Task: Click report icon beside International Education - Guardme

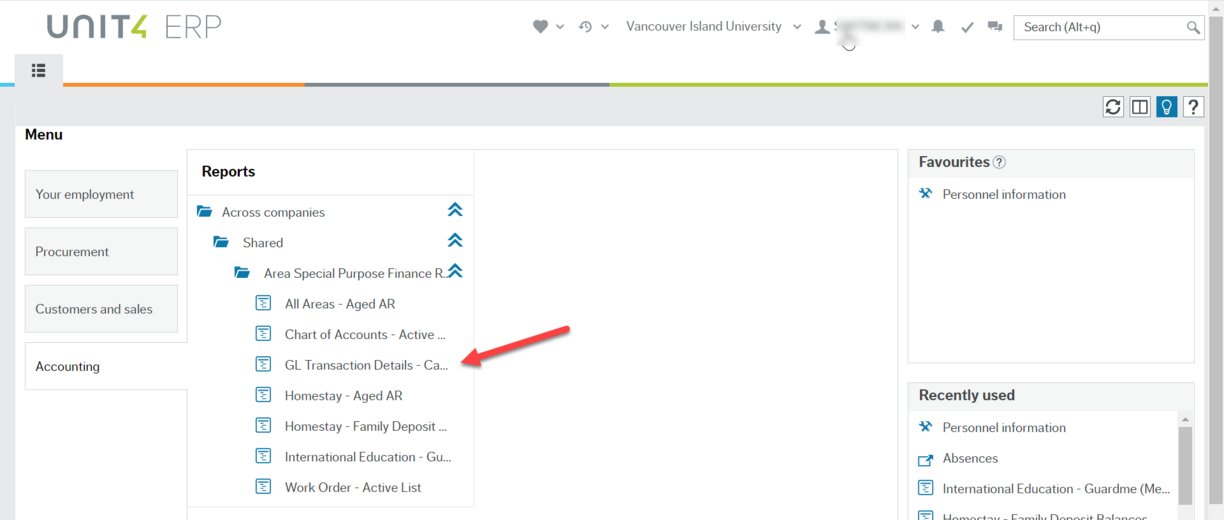Action: tap(926, 489)
